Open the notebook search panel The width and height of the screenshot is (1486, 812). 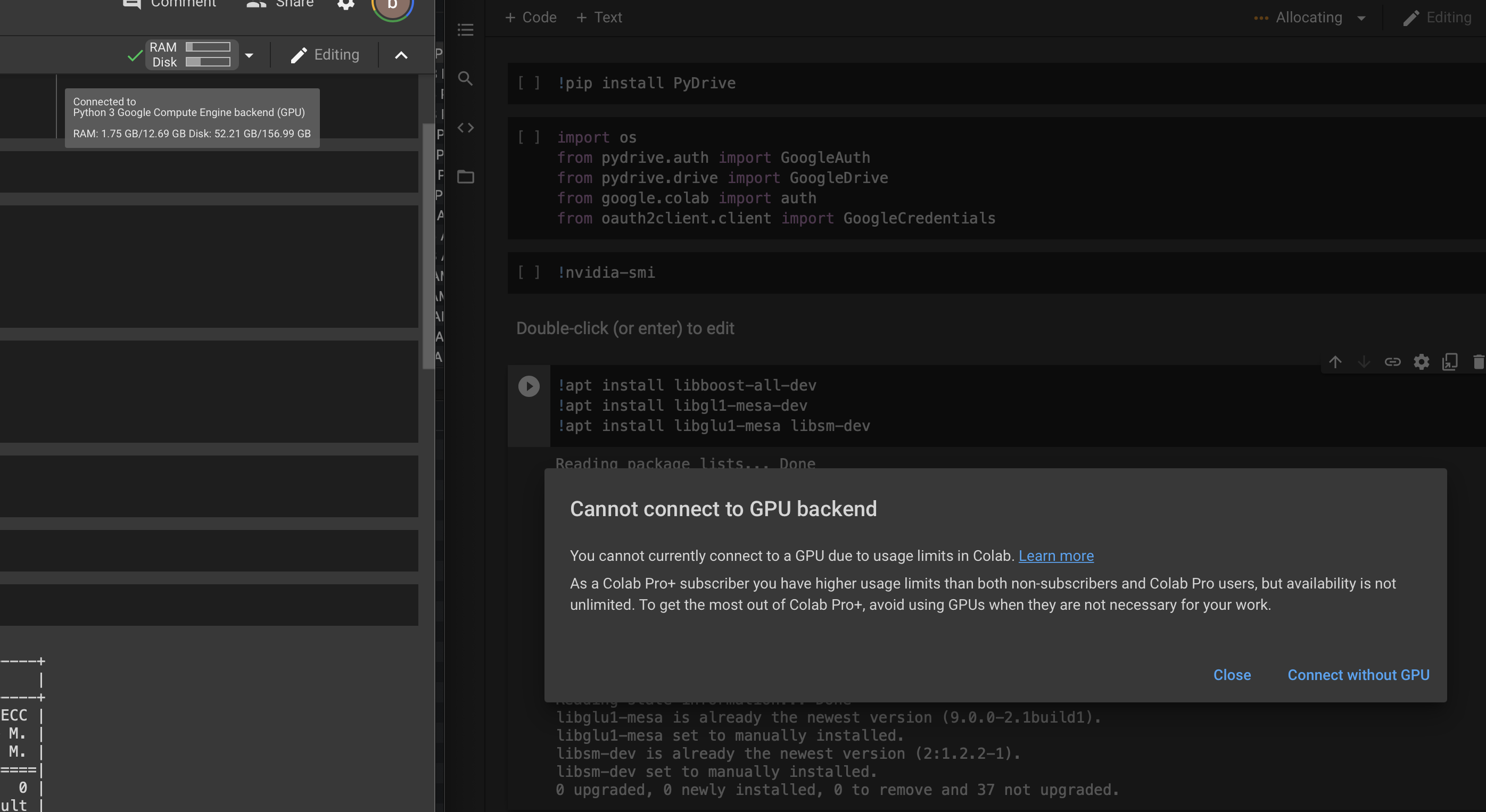click(466, 79)
